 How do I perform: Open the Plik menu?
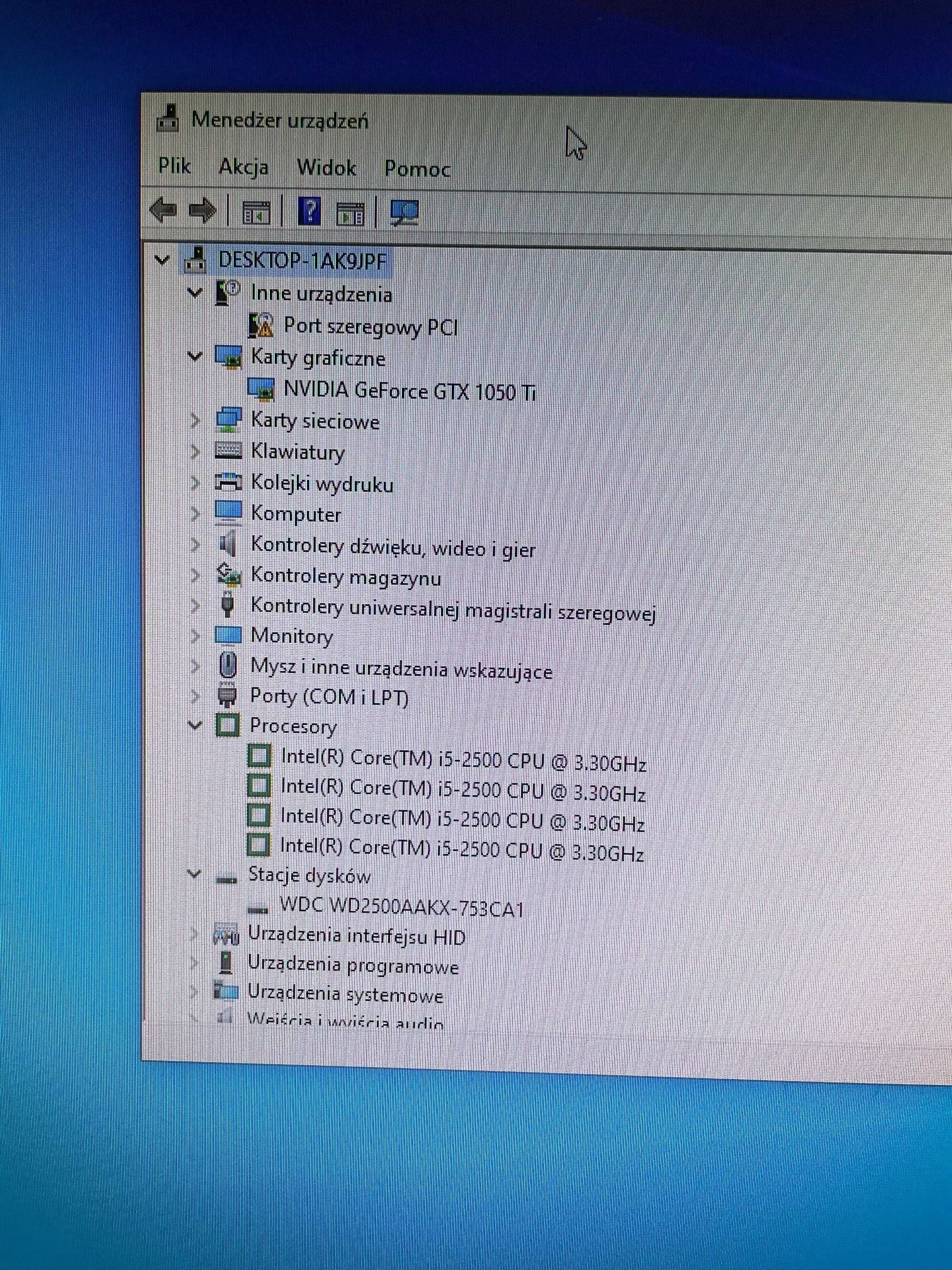(174, 166)
